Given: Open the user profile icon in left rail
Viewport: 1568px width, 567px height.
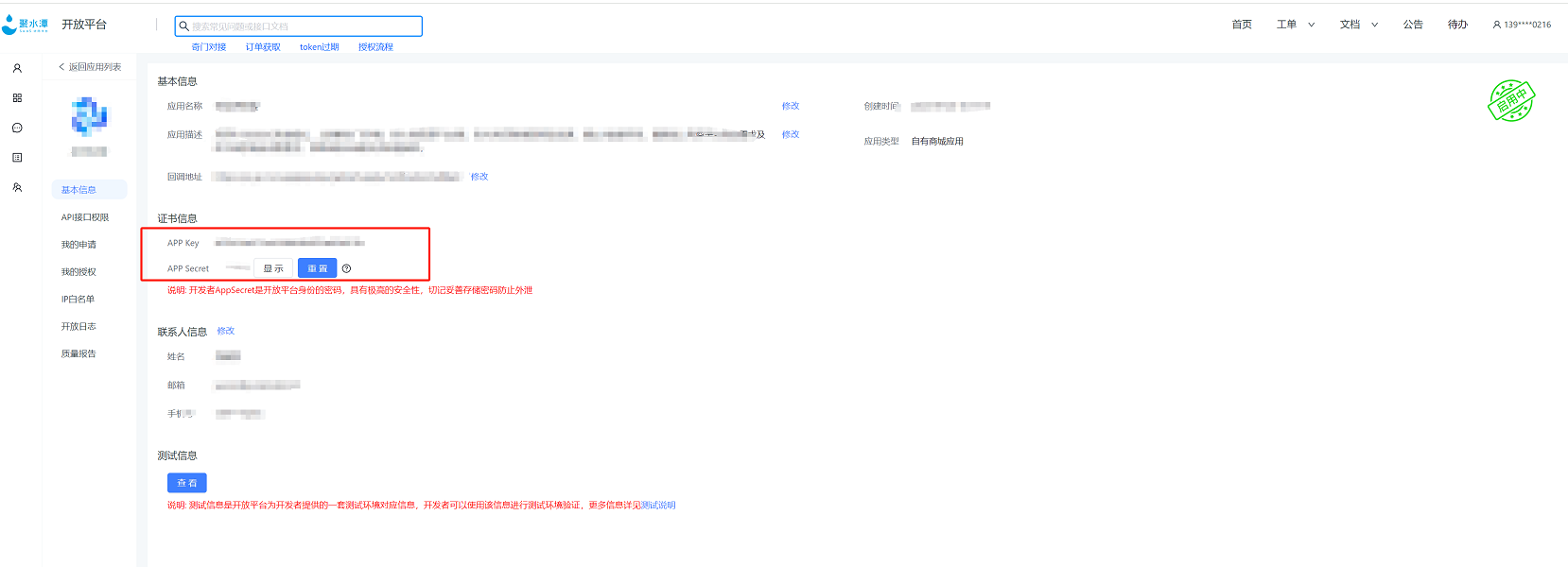Looking at the screenshot, I should tap(17, 68).
